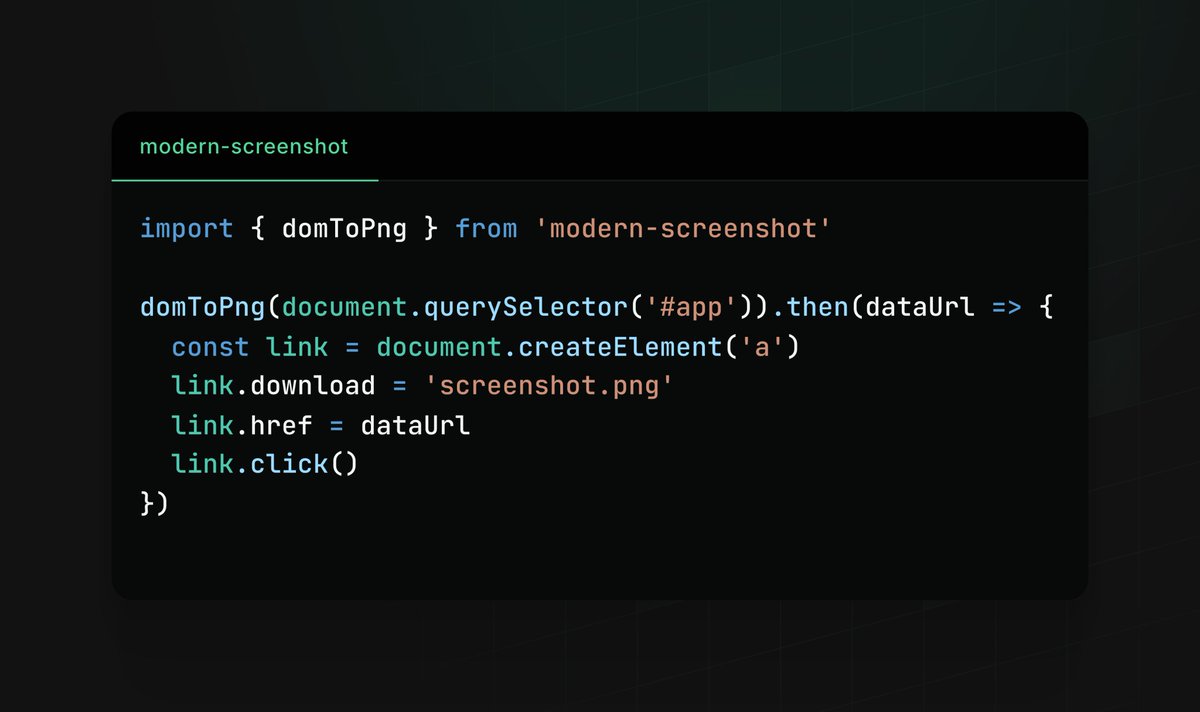Click the 'screenshot.png' string literal
Viewport: 1200px width, 712px height.
[549, 386]
